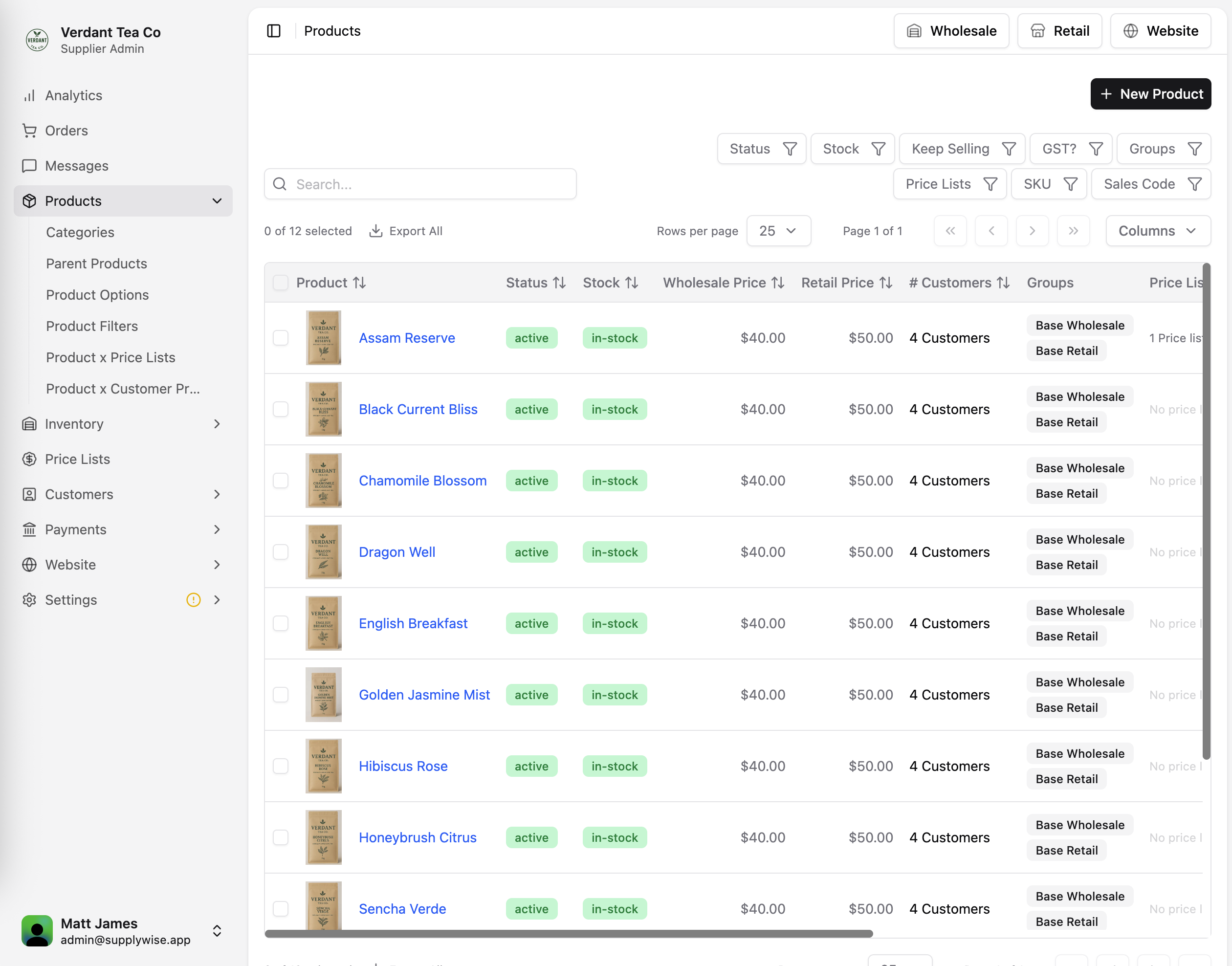Click the Export All download icon
The image size is (1232, 966).
(375, 231)
